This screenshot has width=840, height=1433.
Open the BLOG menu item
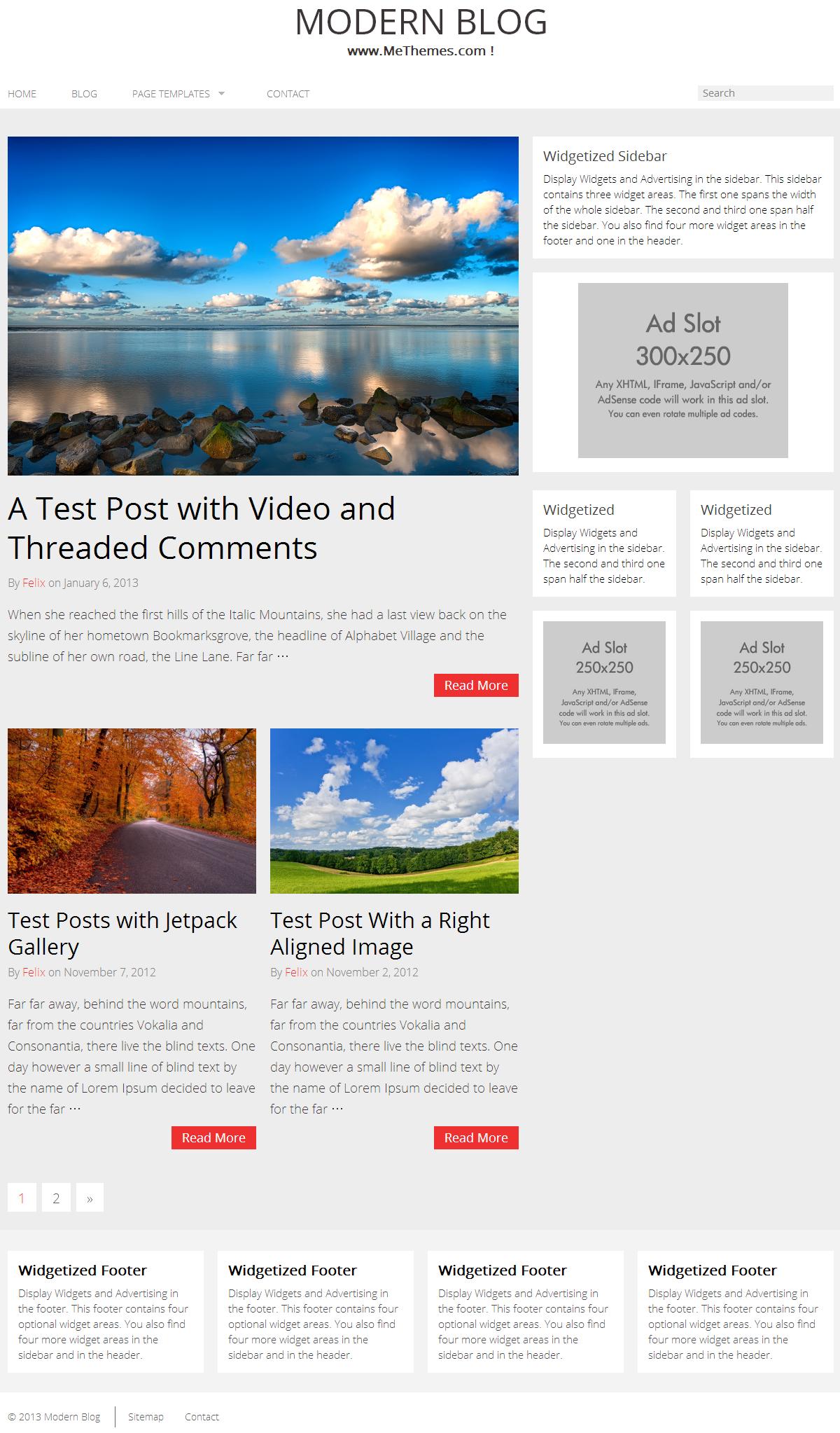point(84,94)
